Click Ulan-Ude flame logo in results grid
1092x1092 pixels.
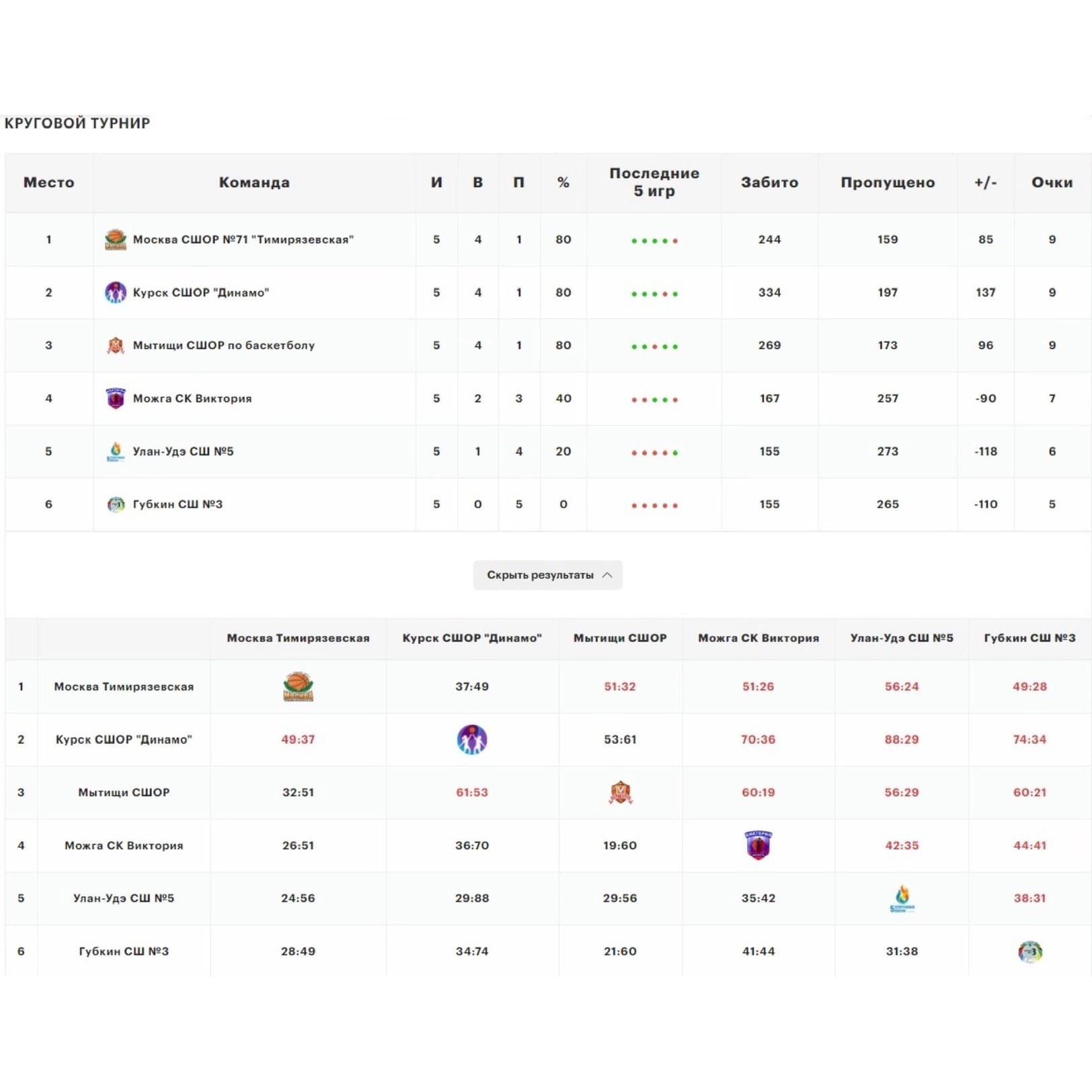coord(902,898)
